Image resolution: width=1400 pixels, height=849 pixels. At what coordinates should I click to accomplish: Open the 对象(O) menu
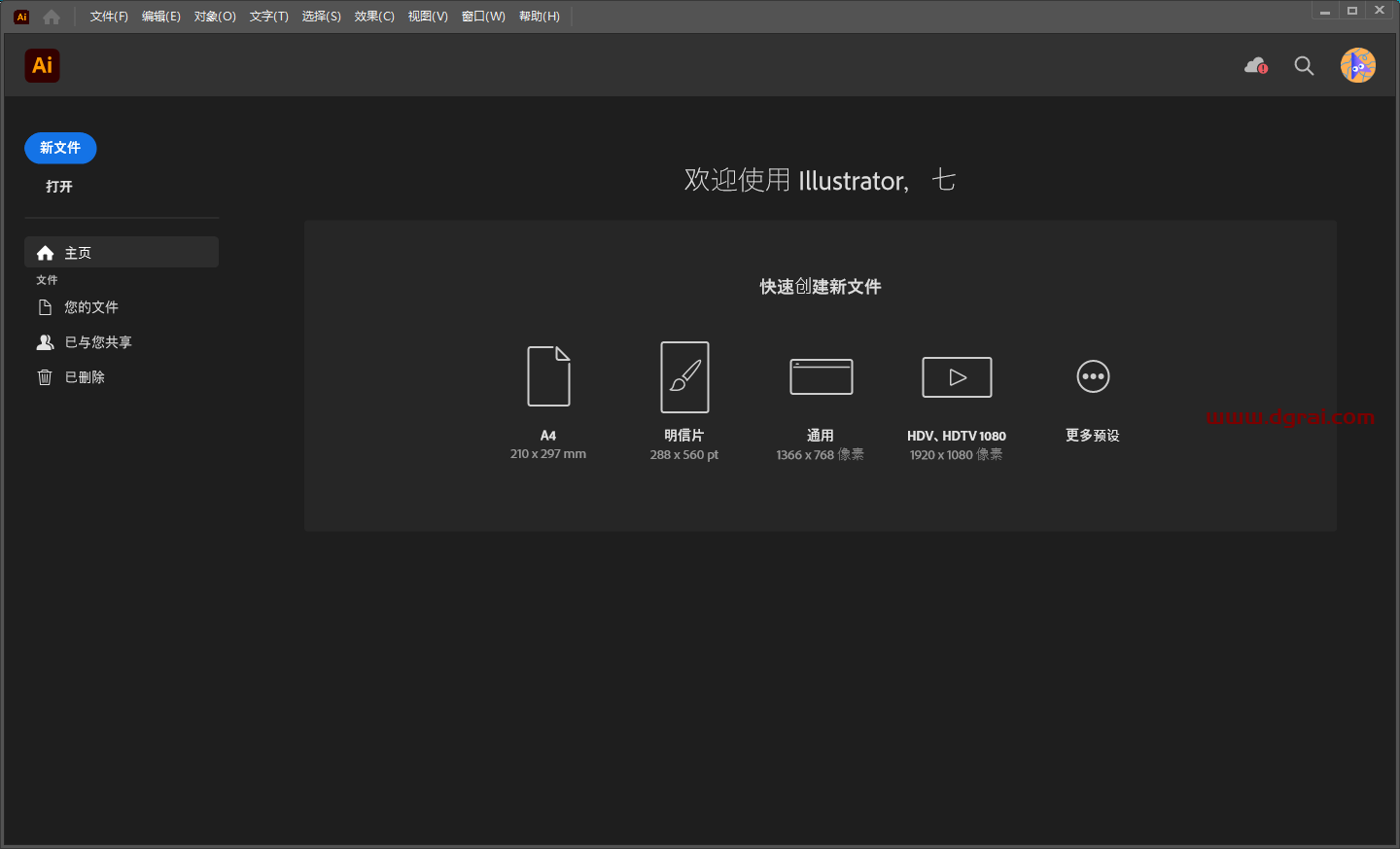(x=215, y=17)
